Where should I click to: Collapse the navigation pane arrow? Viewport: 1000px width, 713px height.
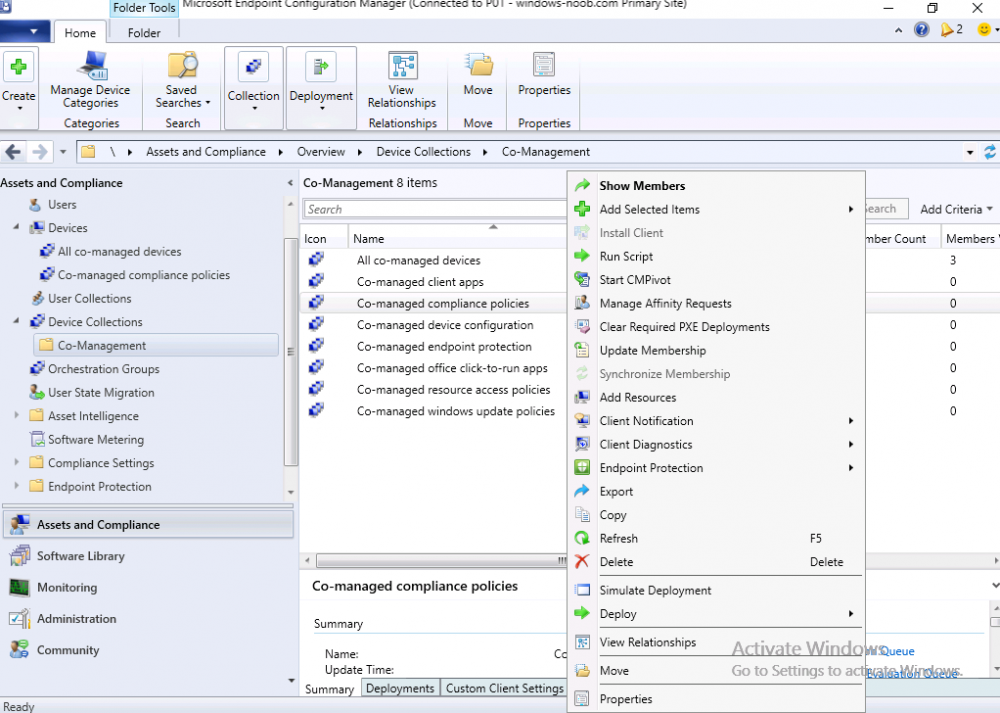coord(290,183)
